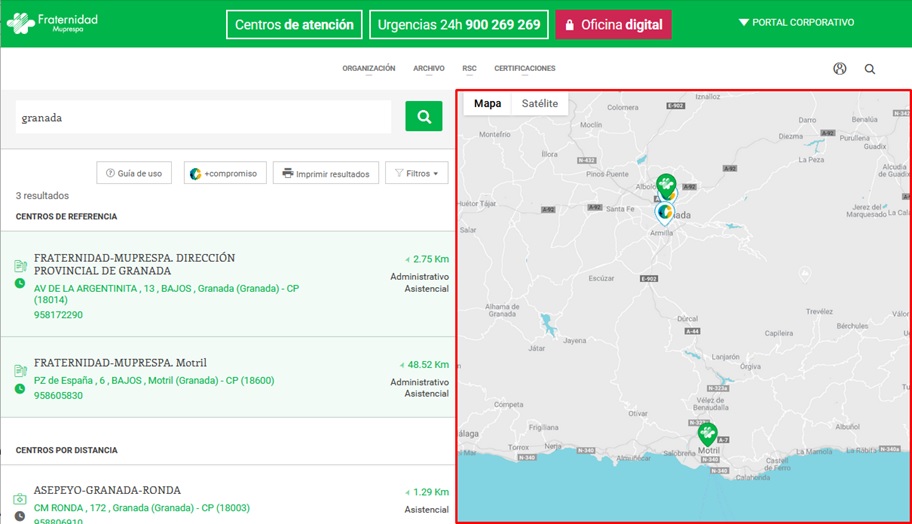Click the CENTROS DE REFERENCIA heading
The height and width of the screenshot is (524, 912).
coord(66,216)
